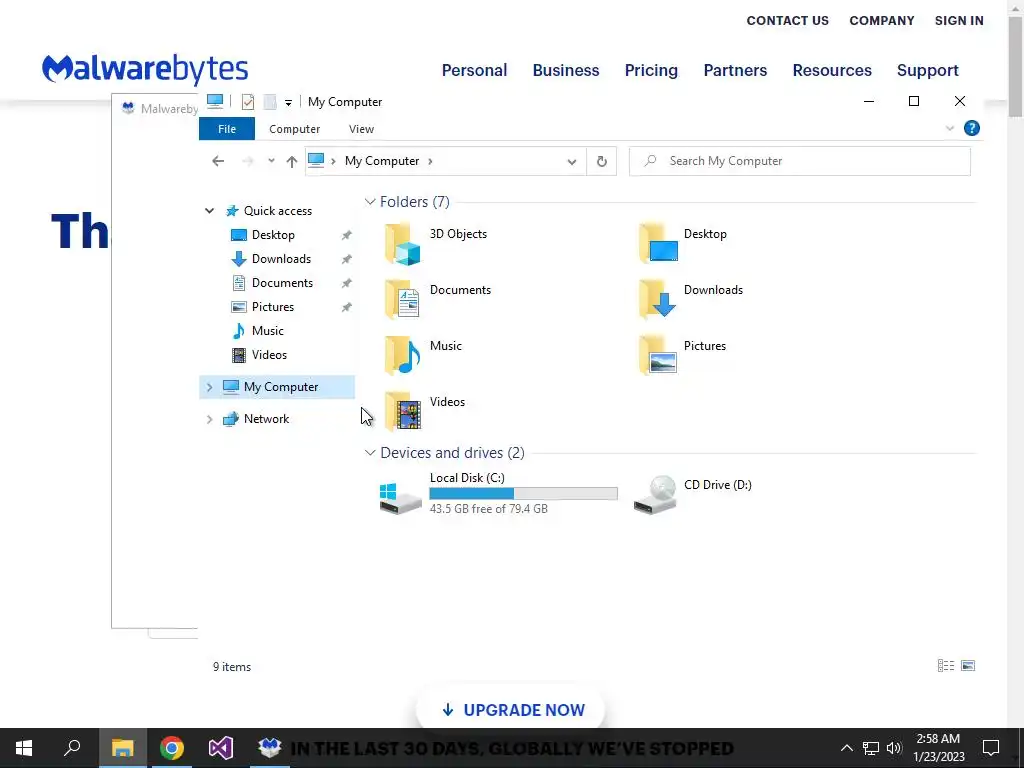
Task: Click the Up one level arrow
Action: [291, 161]
